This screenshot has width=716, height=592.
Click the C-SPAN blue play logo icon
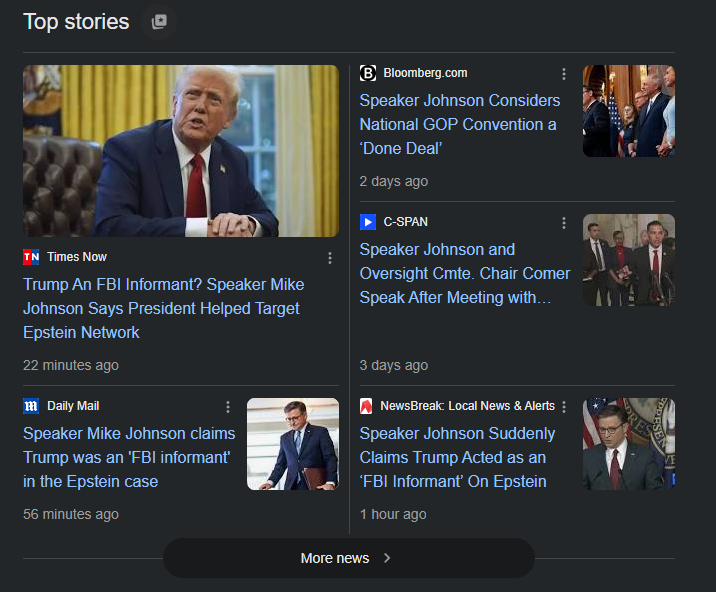(368, 222)
